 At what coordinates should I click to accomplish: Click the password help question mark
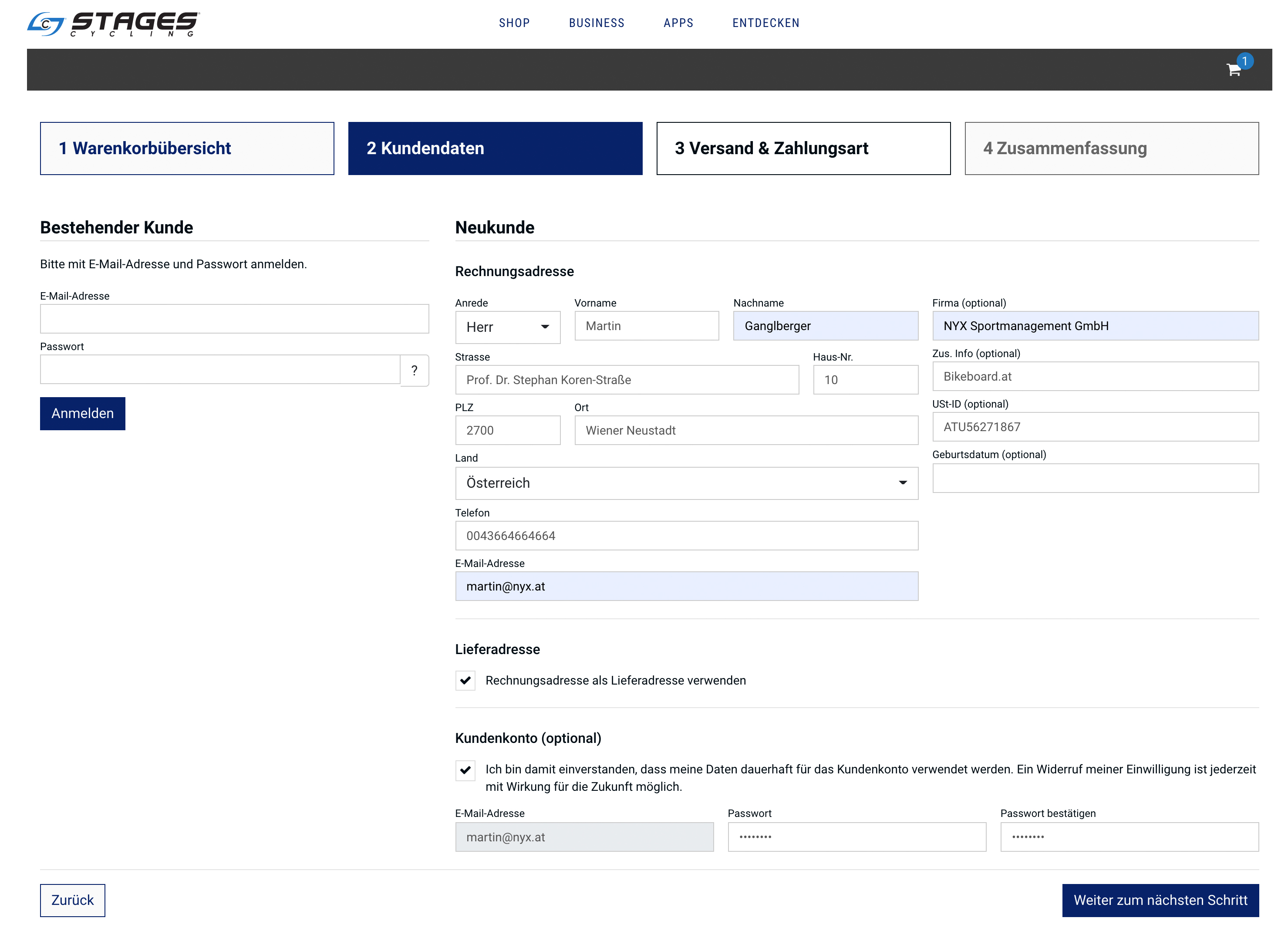point(415,370)
